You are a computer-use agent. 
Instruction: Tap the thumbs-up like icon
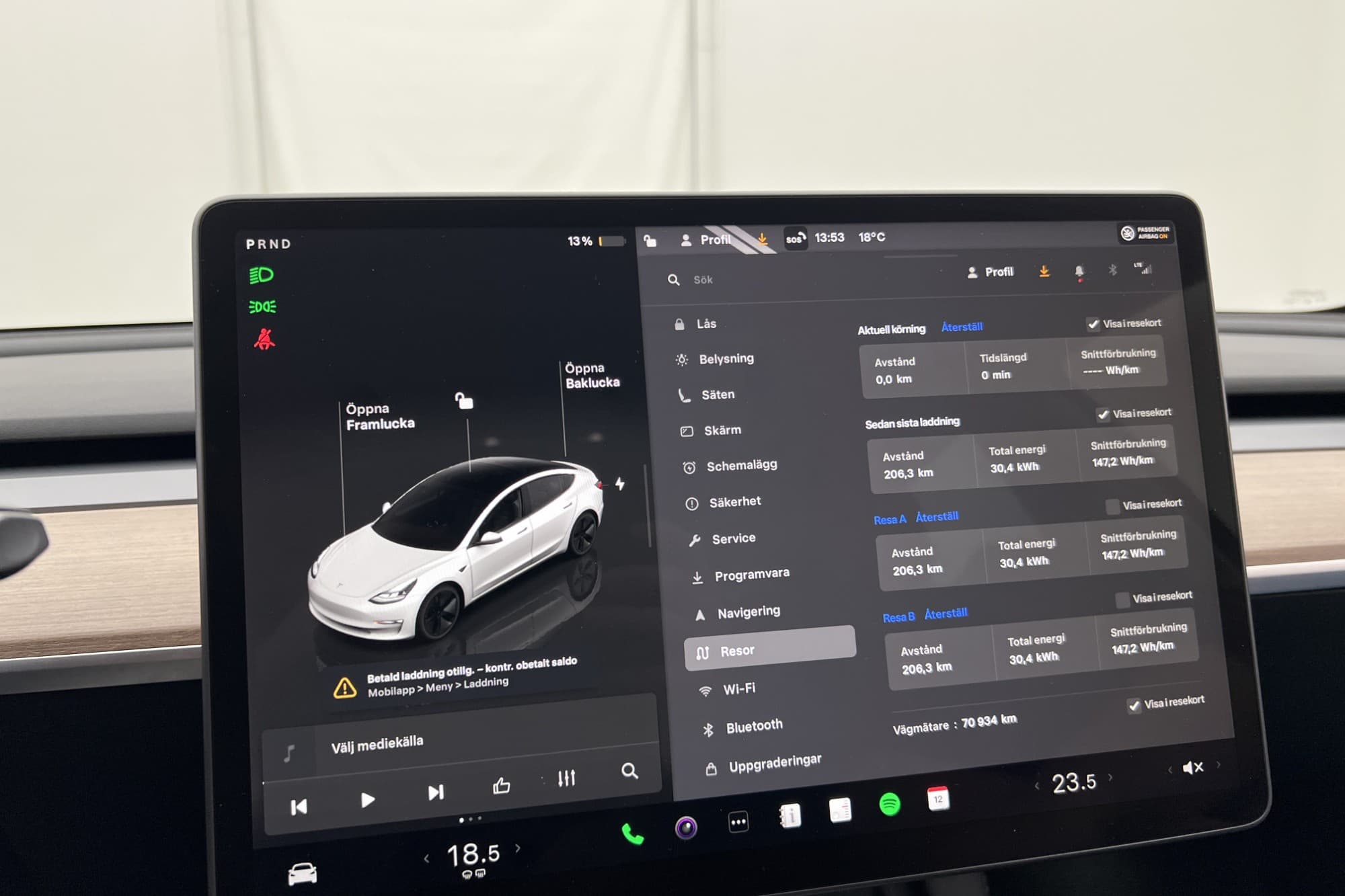pyautogui.click(x=502, y=785)
